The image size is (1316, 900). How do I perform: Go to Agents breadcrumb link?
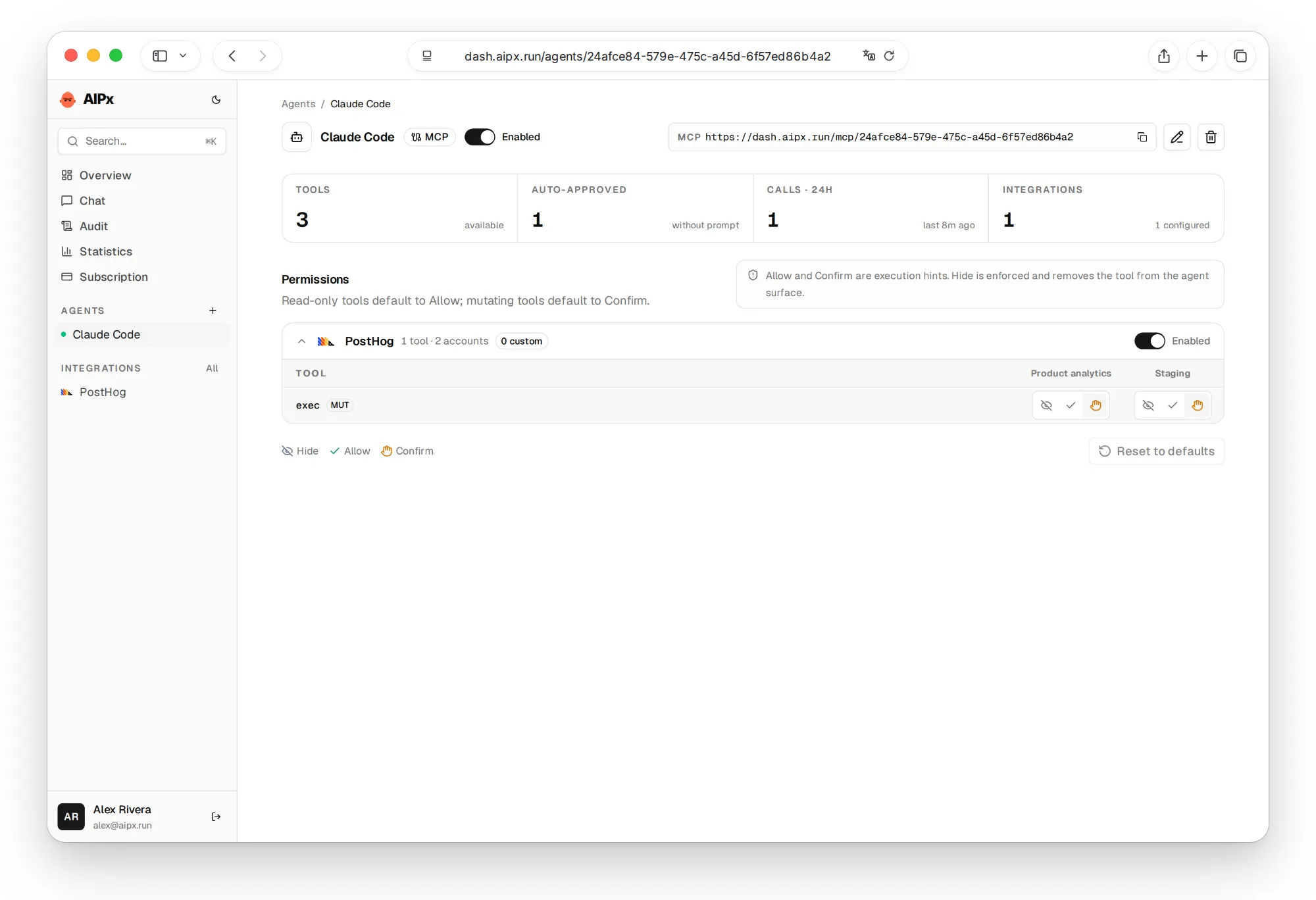point(298,104)
